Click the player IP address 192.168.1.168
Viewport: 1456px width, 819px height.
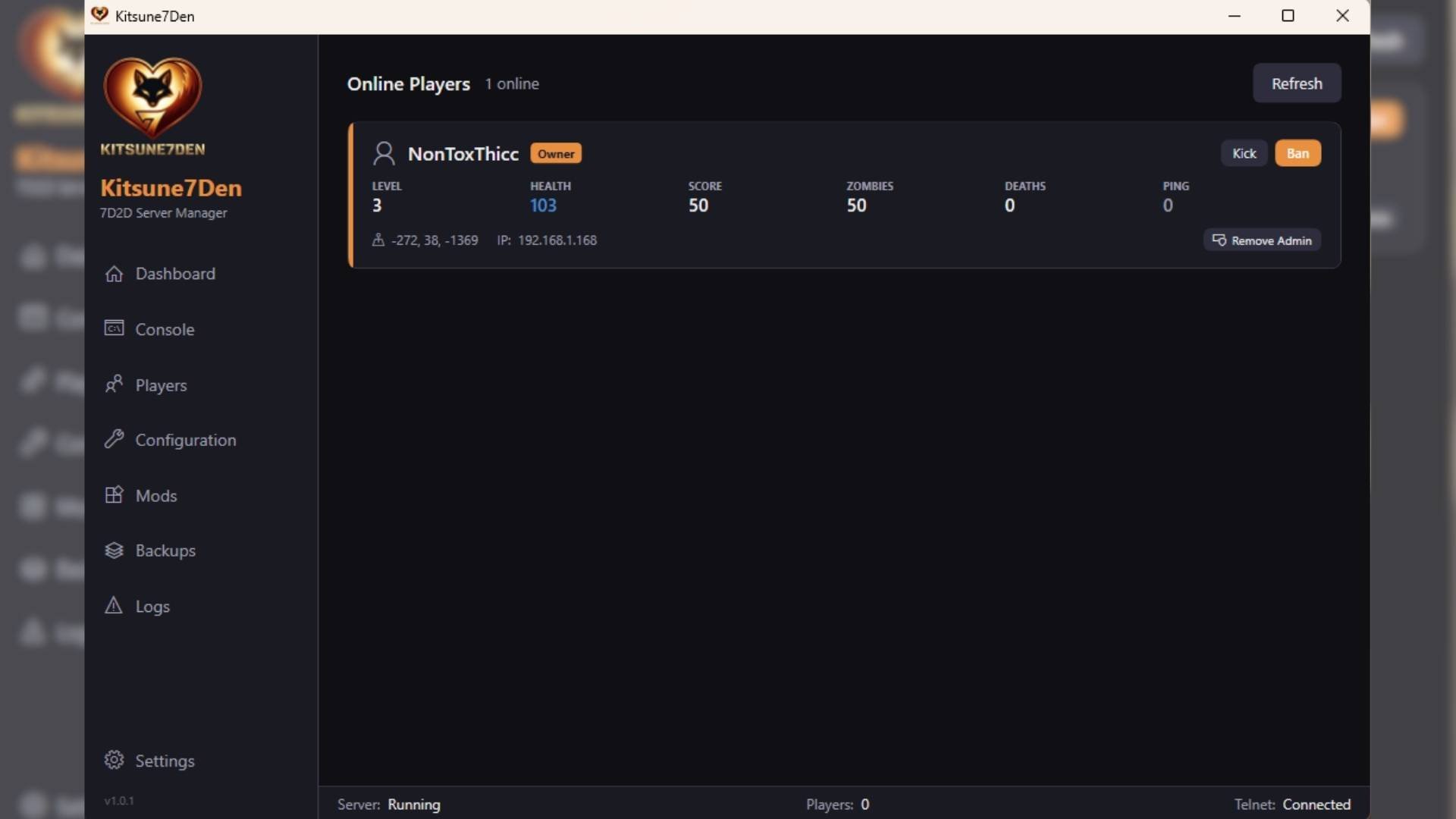(557, 240)
